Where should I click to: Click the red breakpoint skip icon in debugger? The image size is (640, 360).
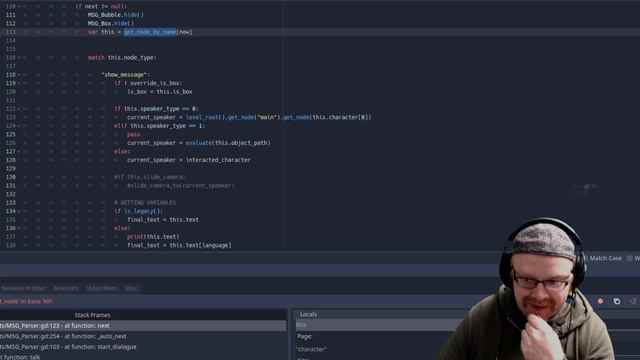600,301
